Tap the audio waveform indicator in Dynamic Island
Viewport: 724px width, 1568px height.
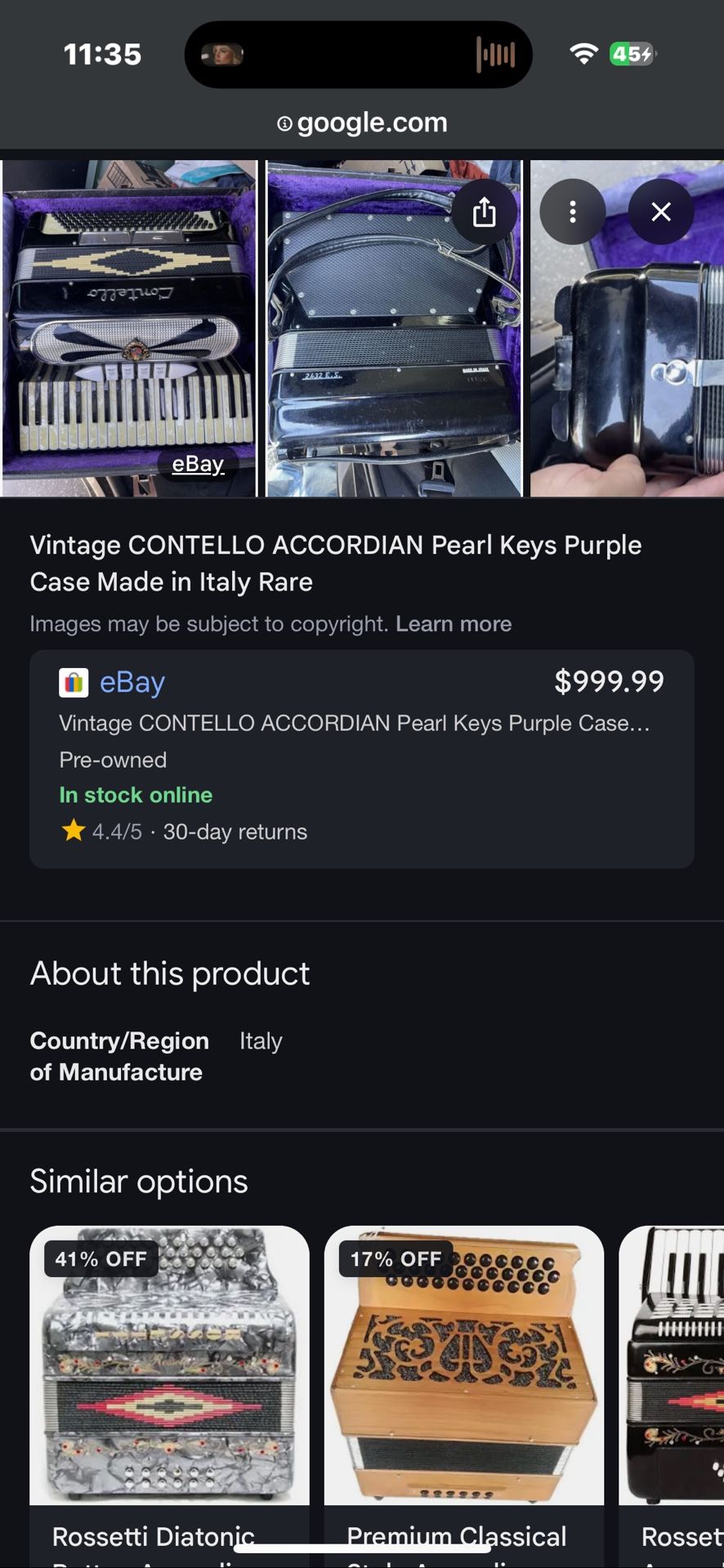pyautogui.click(x=496, y=55)
